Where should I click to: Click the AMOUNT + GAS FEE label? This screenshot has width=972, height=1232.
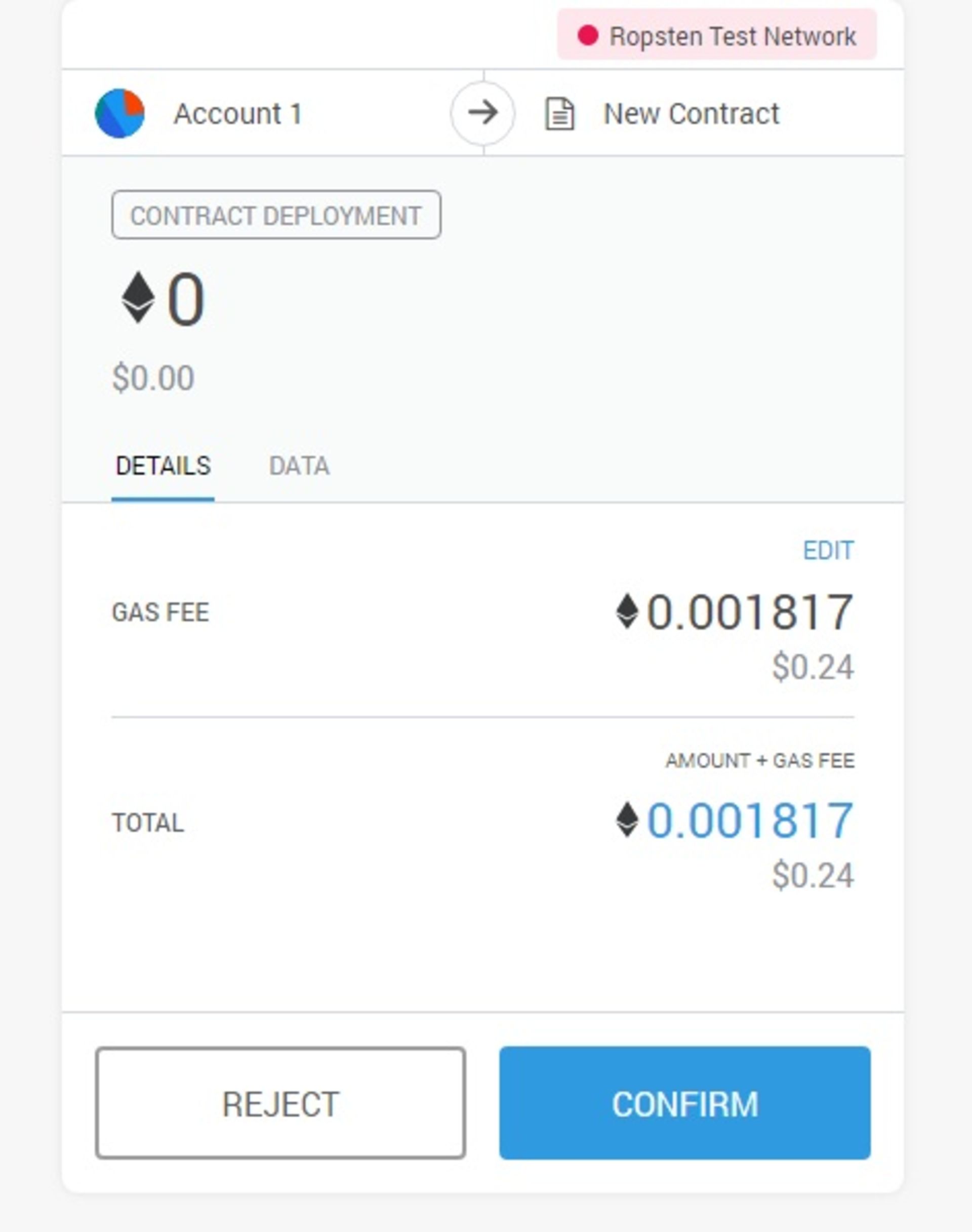(760, 761)
